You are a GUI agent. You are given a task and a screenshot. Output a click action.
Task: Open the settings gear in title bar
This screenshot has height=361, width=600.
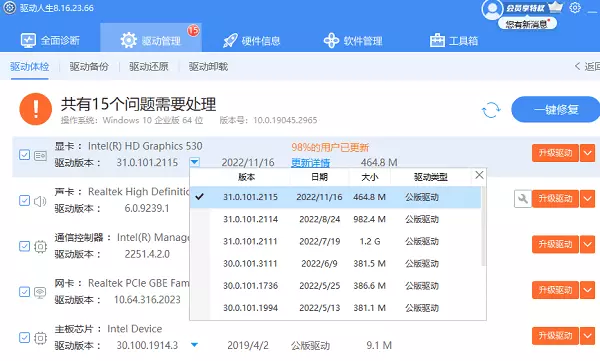coord(575,7)
